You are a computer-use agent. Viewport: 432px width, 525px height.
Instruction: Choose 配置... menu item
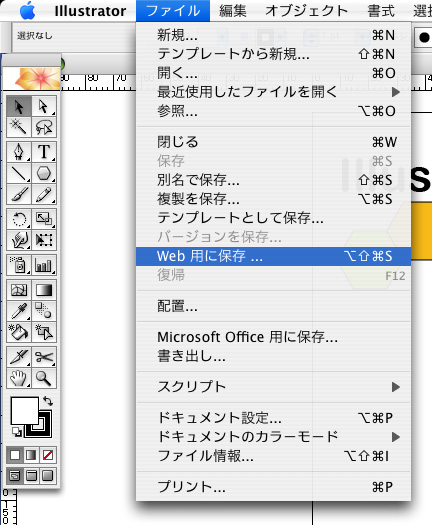(x=273, y=306)
